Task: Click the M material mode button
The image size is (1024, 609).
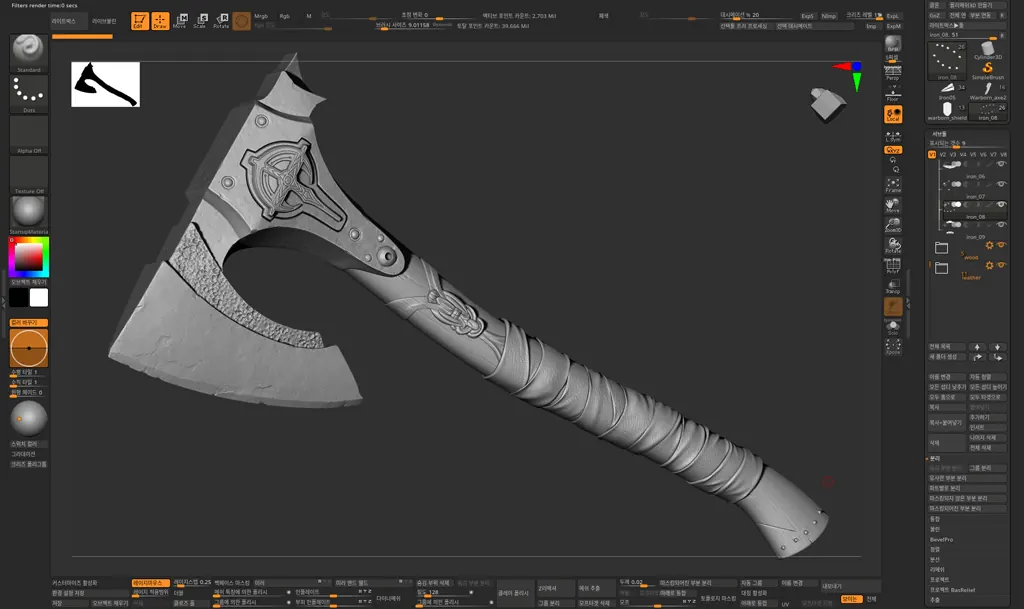Action: pos(309,16)
